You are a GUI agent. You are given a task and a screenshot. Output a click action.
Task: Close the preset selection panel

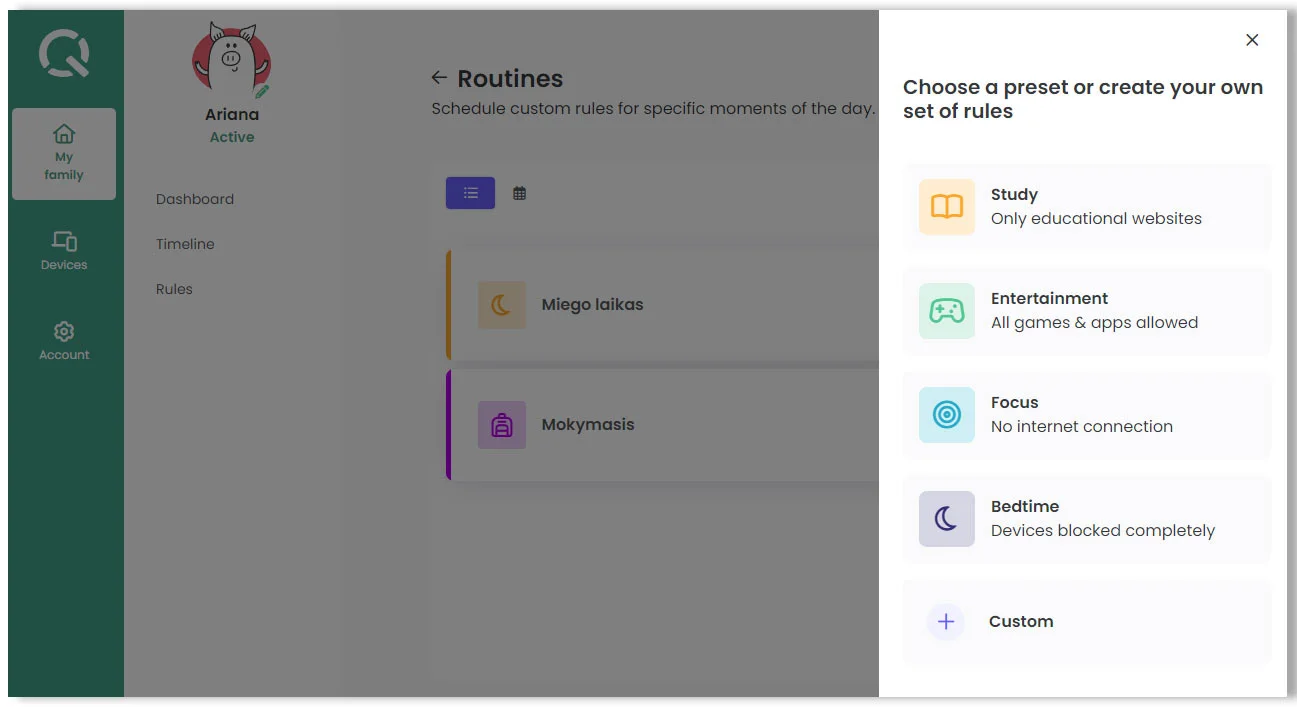1252,40
